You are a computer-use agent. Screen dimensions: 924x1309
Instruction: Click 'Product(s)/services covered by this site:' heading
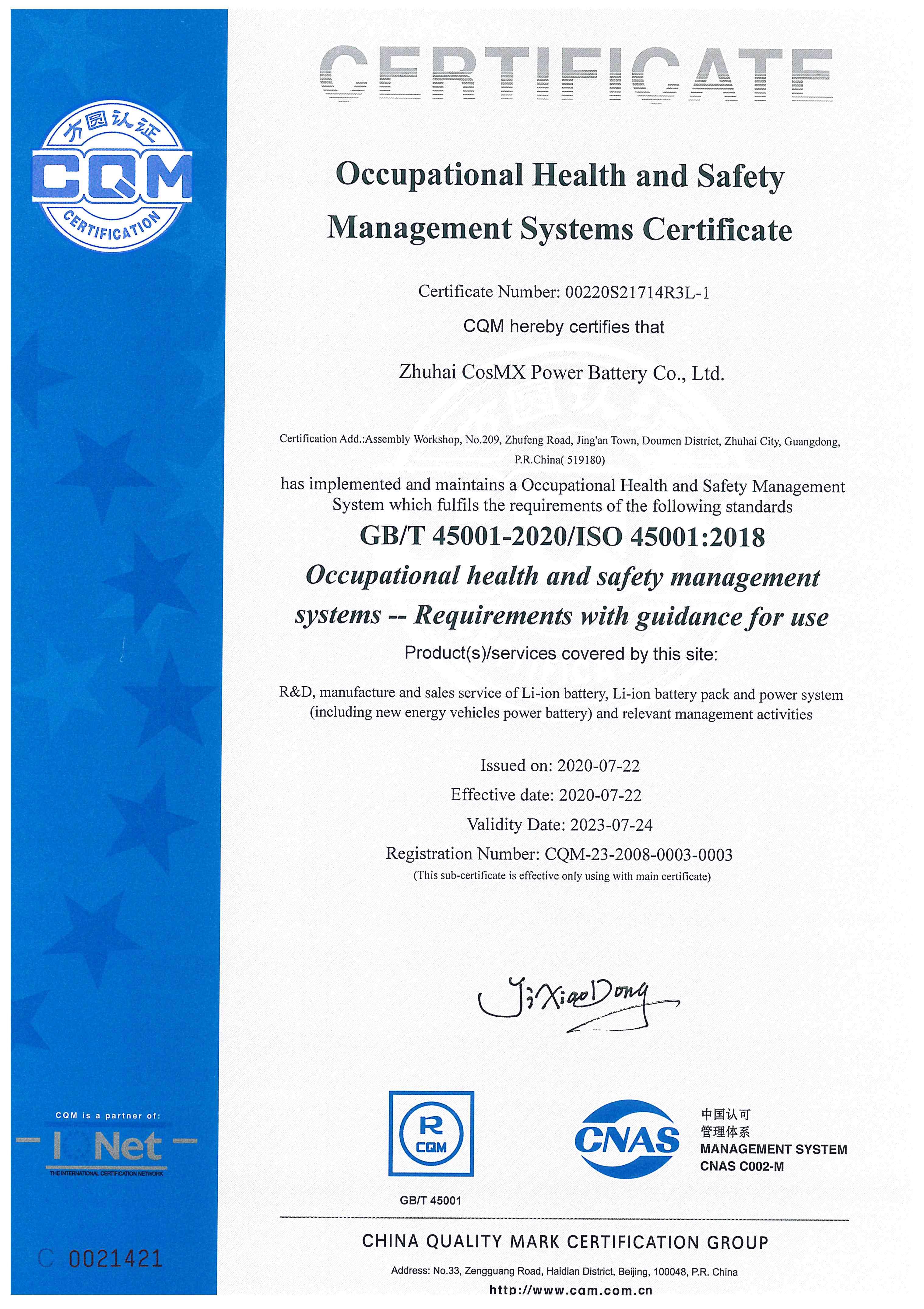click(x=561, y=653)
